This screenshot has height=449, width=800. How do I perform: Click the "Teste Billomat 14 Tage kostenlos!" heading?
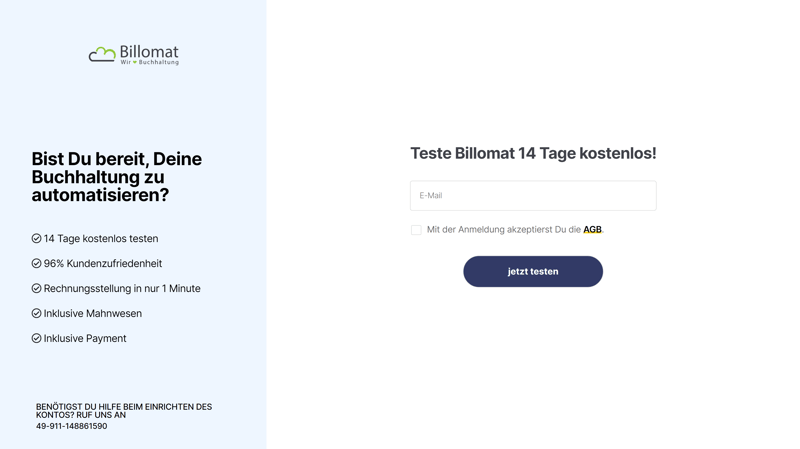tap(533, 153)
